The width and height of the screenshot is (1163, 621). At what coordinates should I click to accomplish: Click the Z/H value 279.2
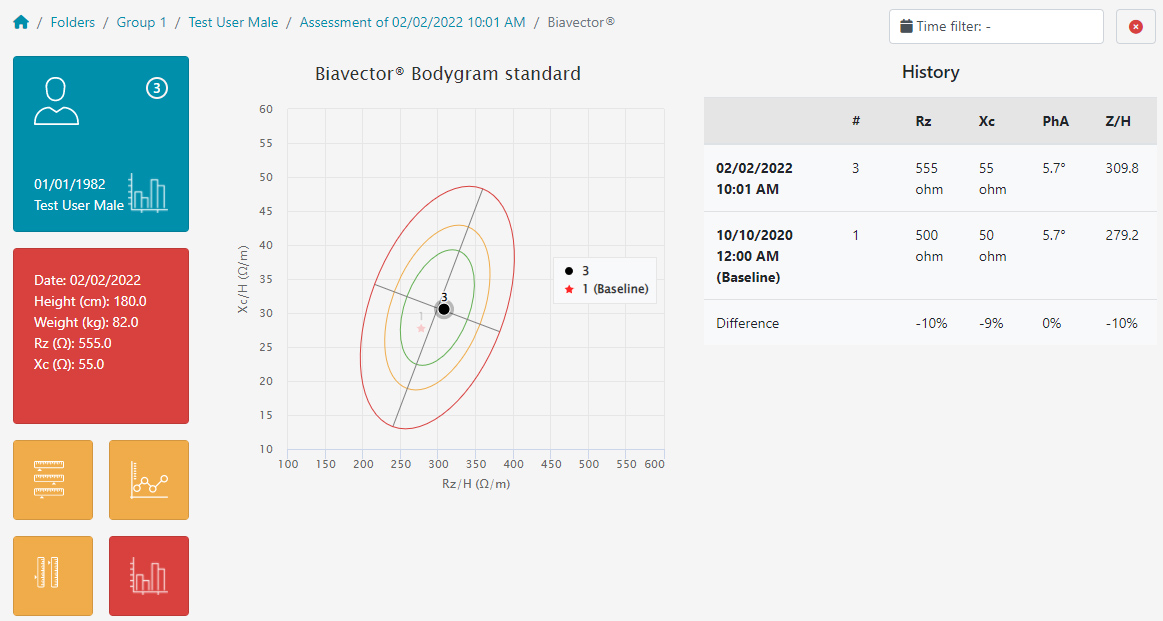click(x=1121, y=235)
